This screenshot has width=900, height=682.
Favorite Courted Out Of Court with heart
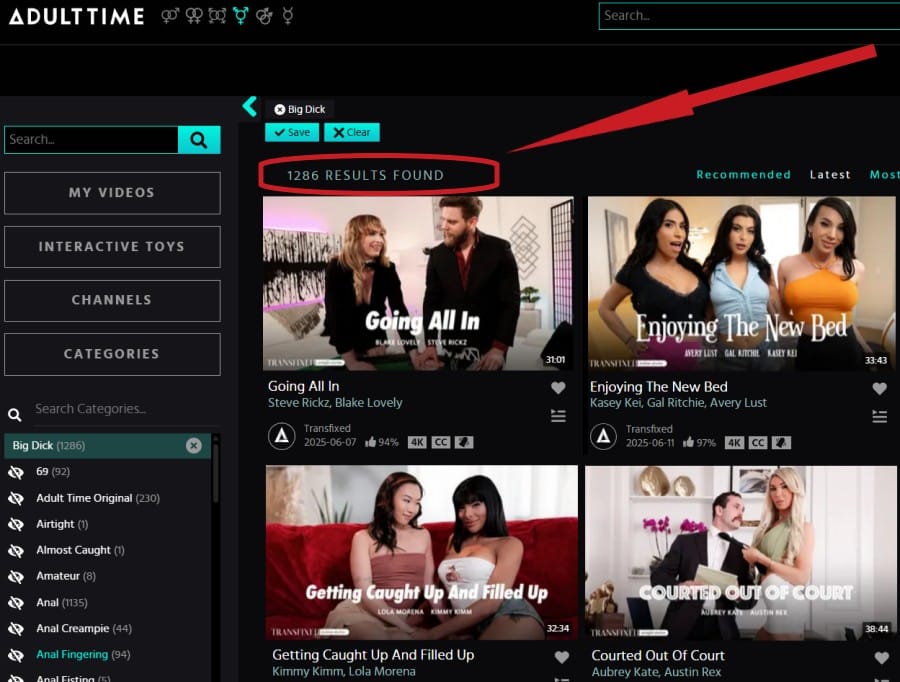point(882,657)
